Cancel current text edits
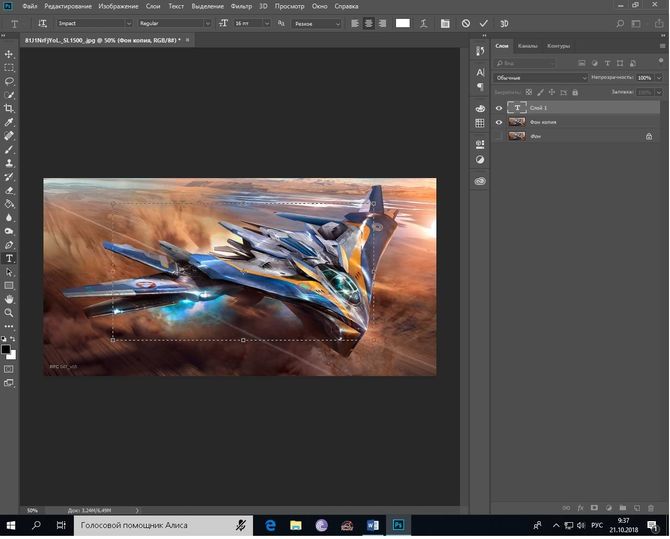 tap(466, 24)
